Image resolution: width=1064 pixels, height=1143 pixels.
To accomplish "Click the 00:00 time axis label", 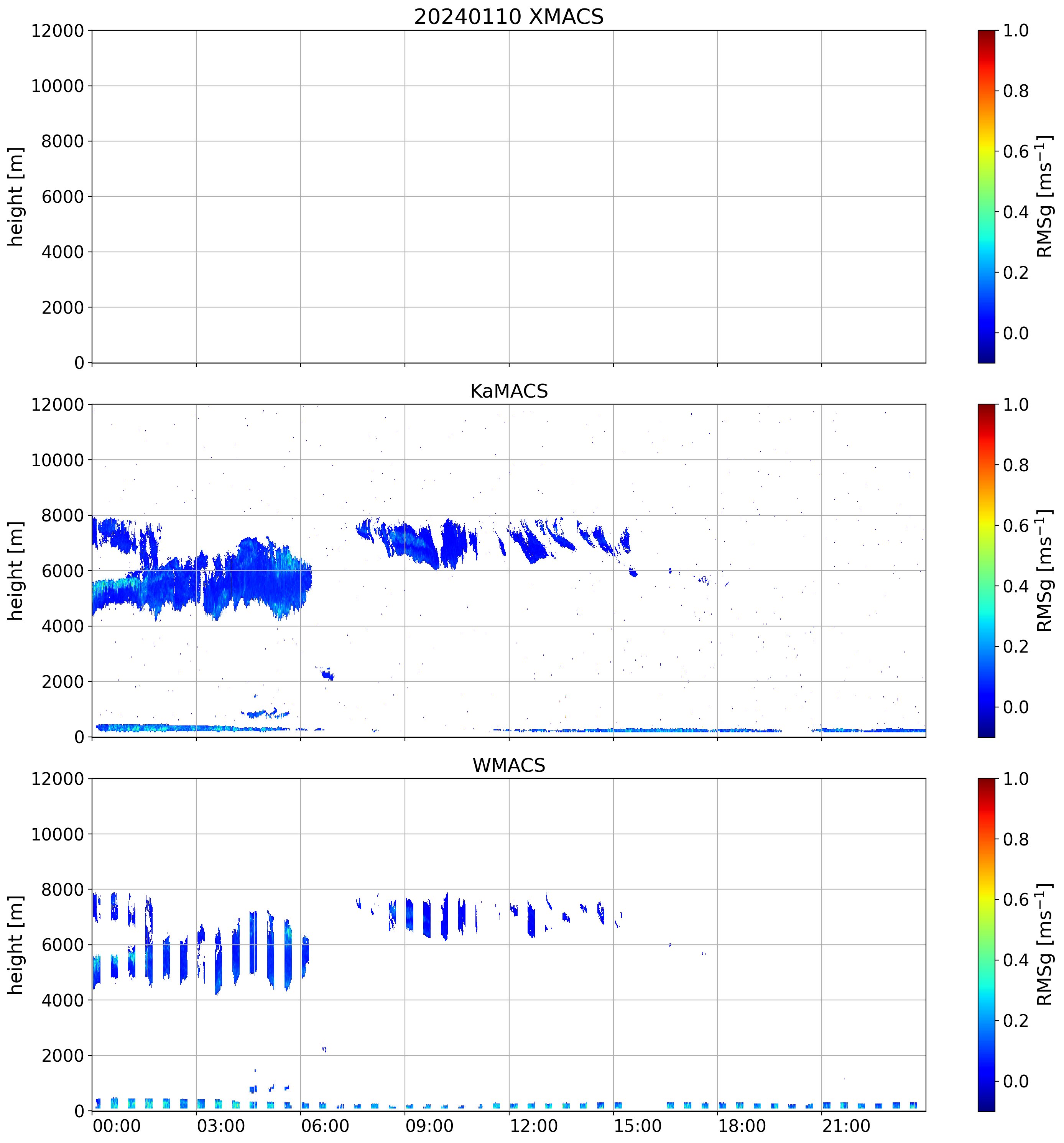I will pos(117,1126).
